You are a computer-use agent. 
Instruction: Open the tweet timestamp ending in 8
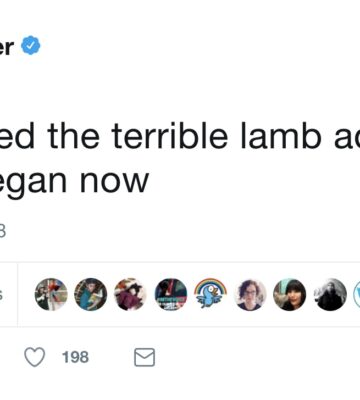click(x=3, y=231)
